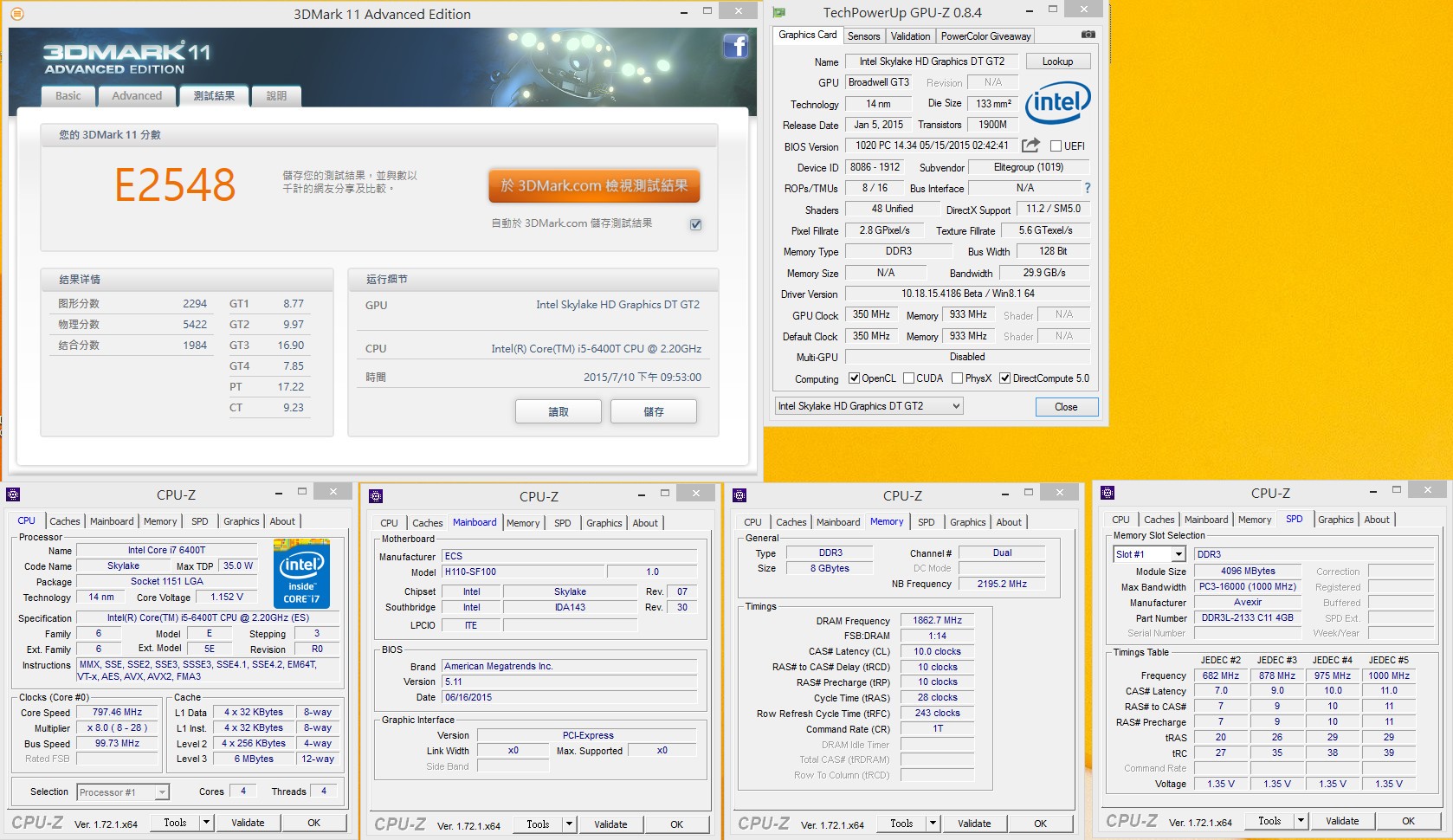Click the Memory CPU-Z window title icon
Viewport: 1453px width, 840px height.
[739, 495]
